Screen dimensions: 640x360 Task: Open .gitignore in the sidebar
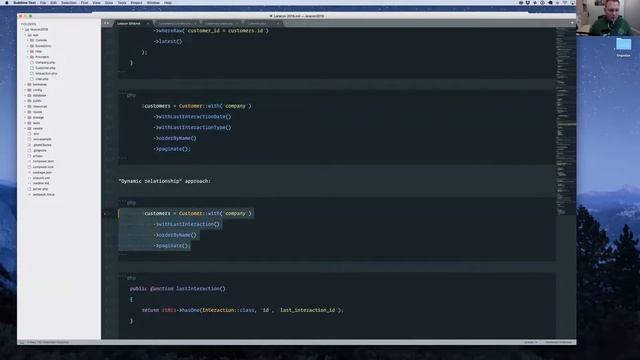pyautogui.click(x=40, y=150)
